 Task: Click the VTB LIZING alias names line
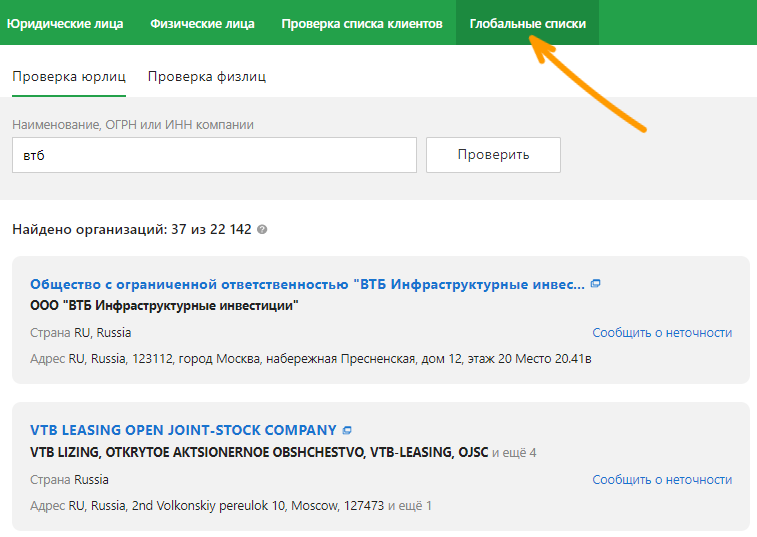pos(259,452)
